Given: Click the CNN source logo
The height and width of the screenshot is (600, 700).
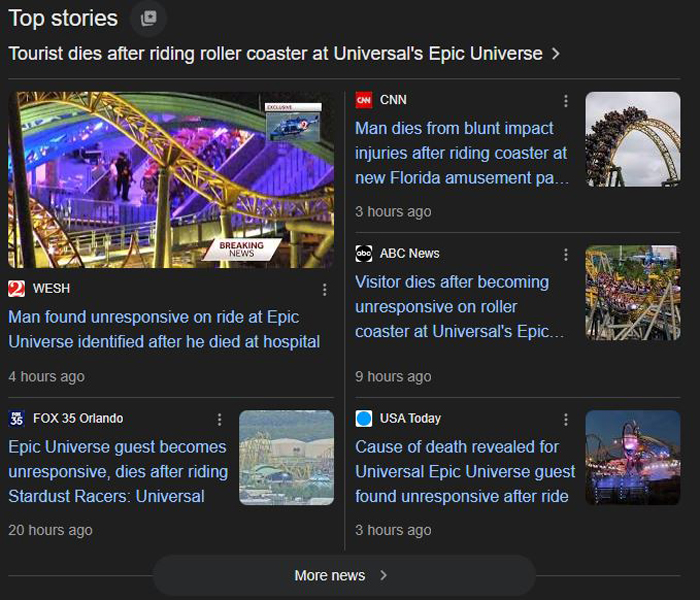Looking at the screenshot, I should coord(364,100).
